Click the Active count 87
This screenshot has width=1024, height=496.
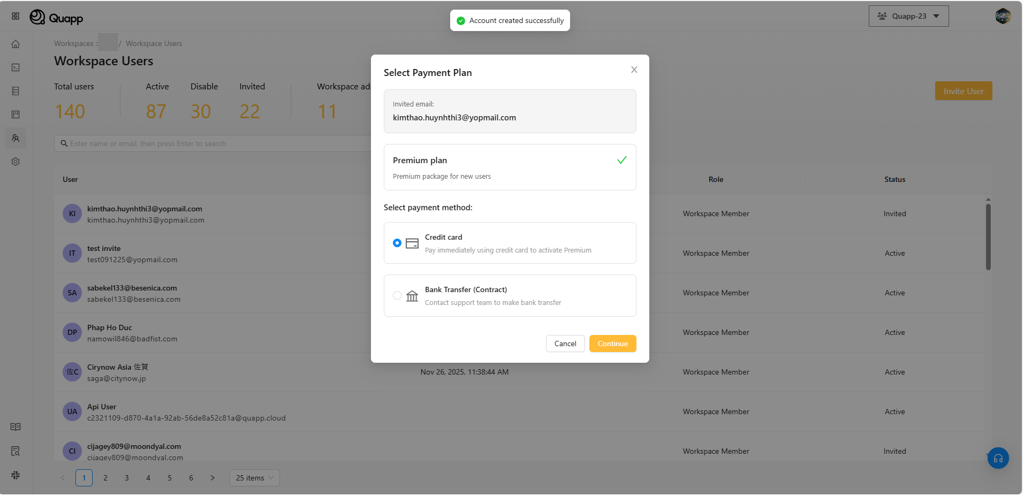click(156, 112)
